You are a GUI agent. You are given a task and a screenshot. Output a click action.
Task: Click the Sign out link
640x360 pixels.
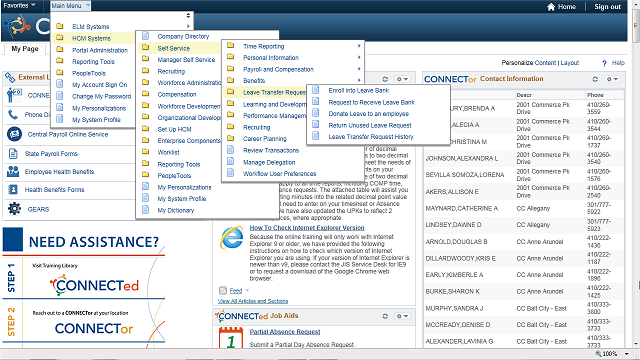[x=607, y=7]
